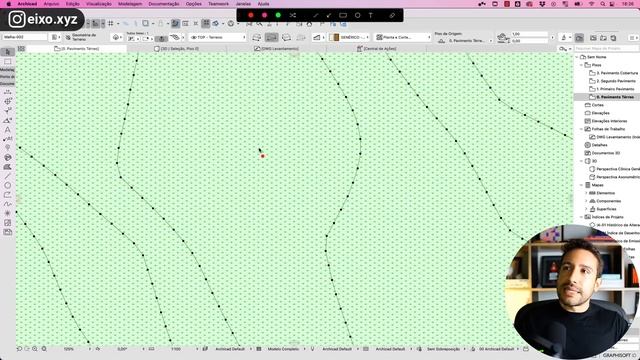Screen dimensions: 640x360
Task: Select the circle shape in annotation bar
Action: coord(358,15)
